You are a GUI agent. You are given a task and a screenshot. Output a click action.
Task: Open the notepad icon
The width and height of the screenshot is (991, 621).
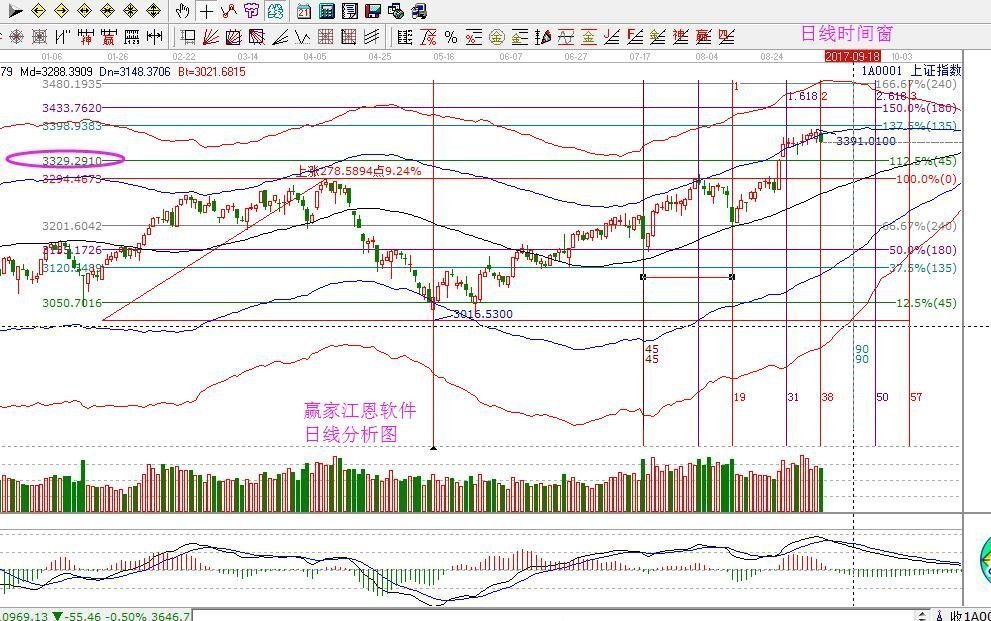tap(350, 11)
